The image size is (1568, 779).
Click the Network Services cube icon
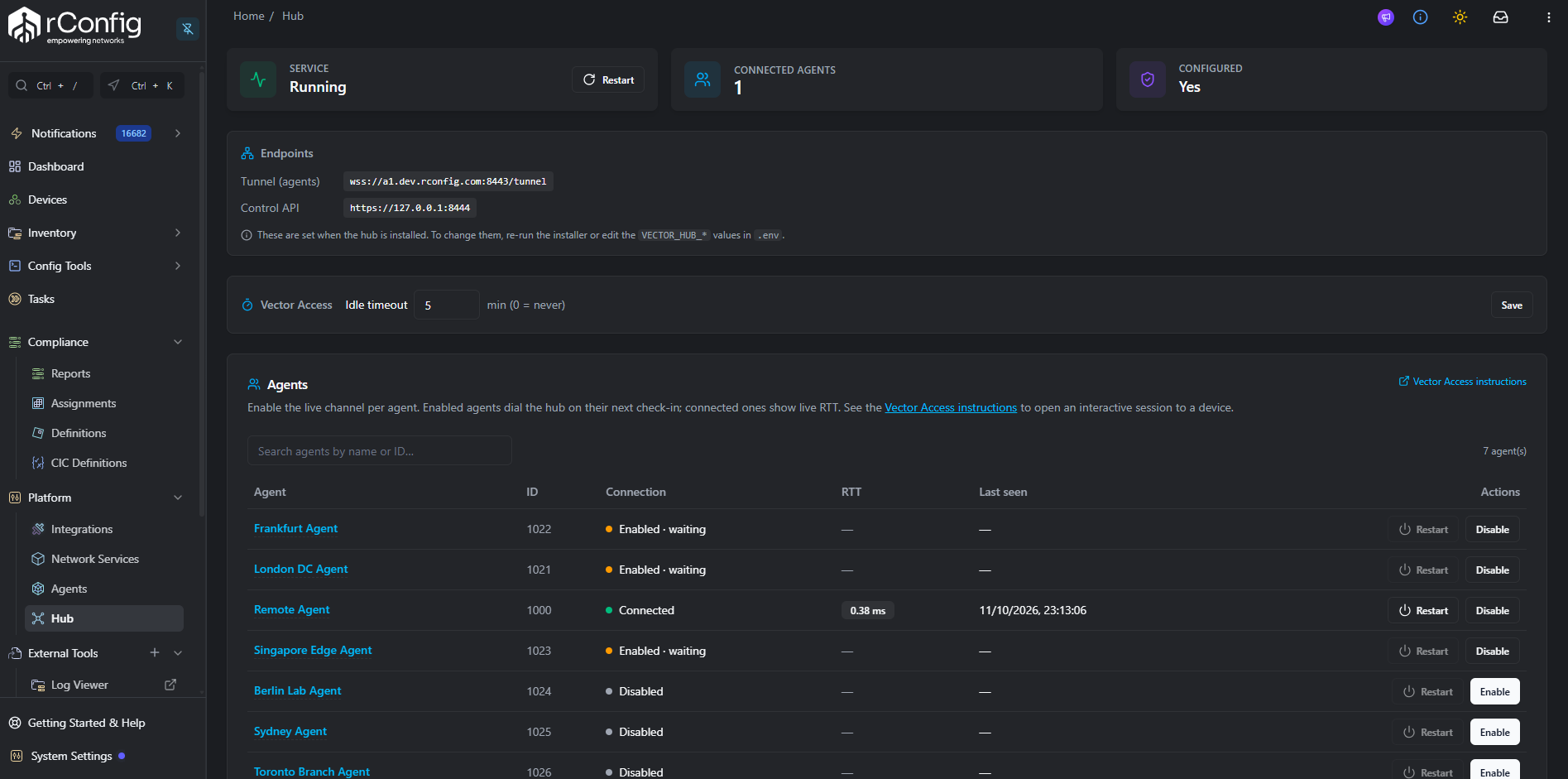coord(38,559)
